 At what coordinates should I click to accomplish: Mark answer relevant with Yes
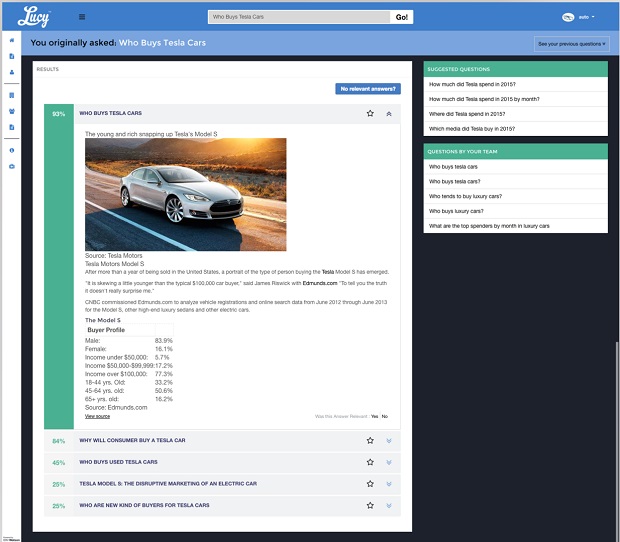point(374,416)
